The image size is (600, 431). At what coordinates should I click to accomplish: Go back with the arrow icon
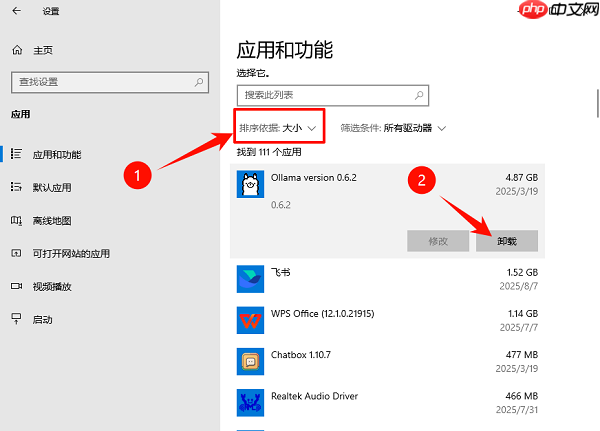click(16, 11)
